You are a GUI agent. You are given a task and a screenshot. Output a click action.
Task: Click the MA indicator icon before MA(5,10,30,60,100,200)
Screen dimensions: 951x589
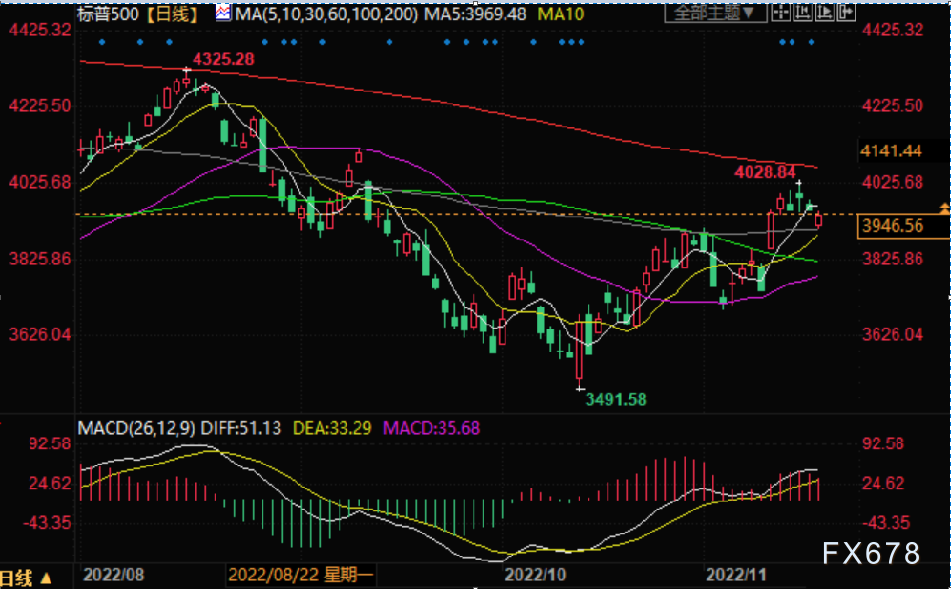pyautogui.click(x=223, y=13)
